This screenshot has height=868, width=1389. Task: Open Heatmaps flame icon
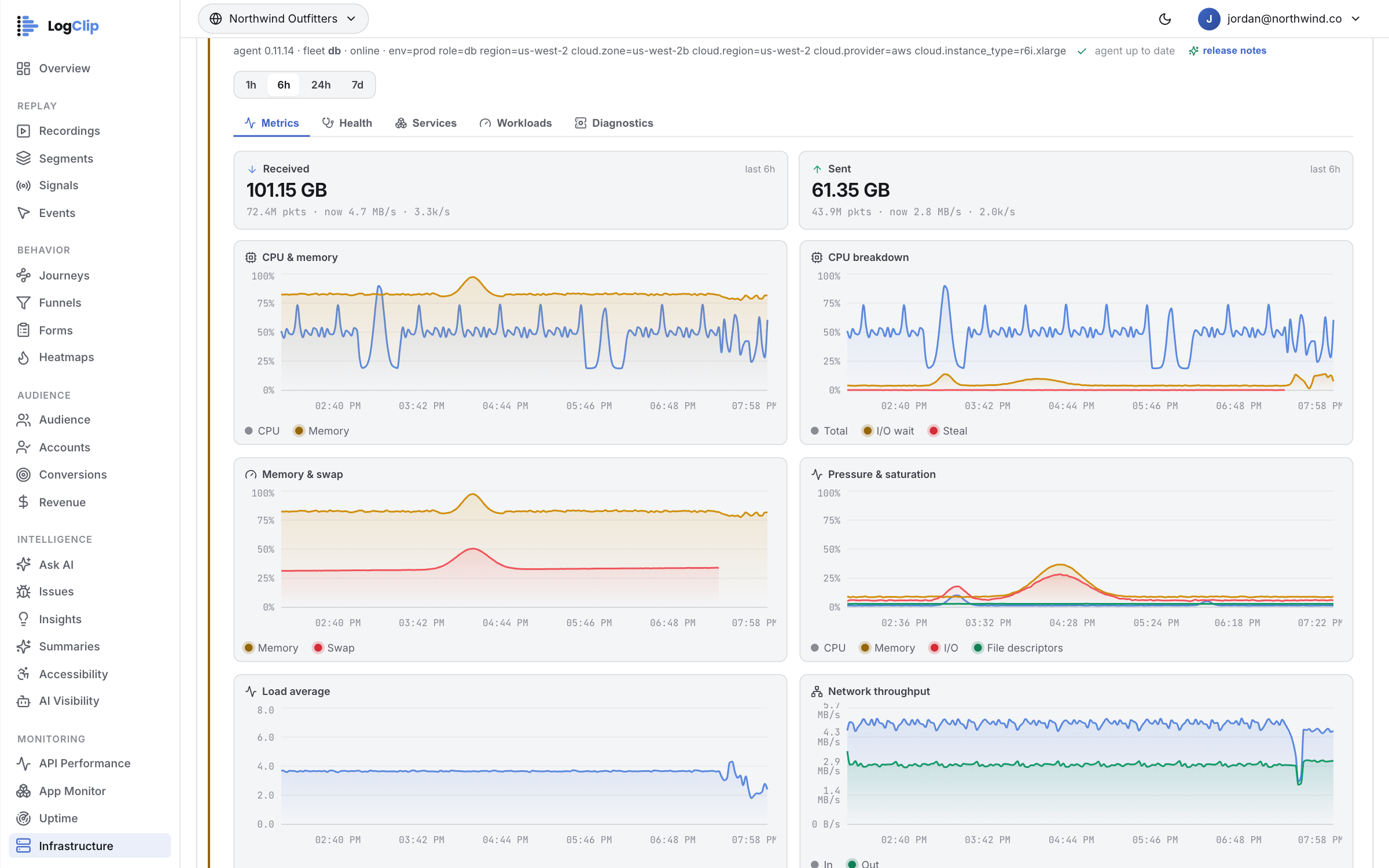pyautogui.click(x=23, y=357)
